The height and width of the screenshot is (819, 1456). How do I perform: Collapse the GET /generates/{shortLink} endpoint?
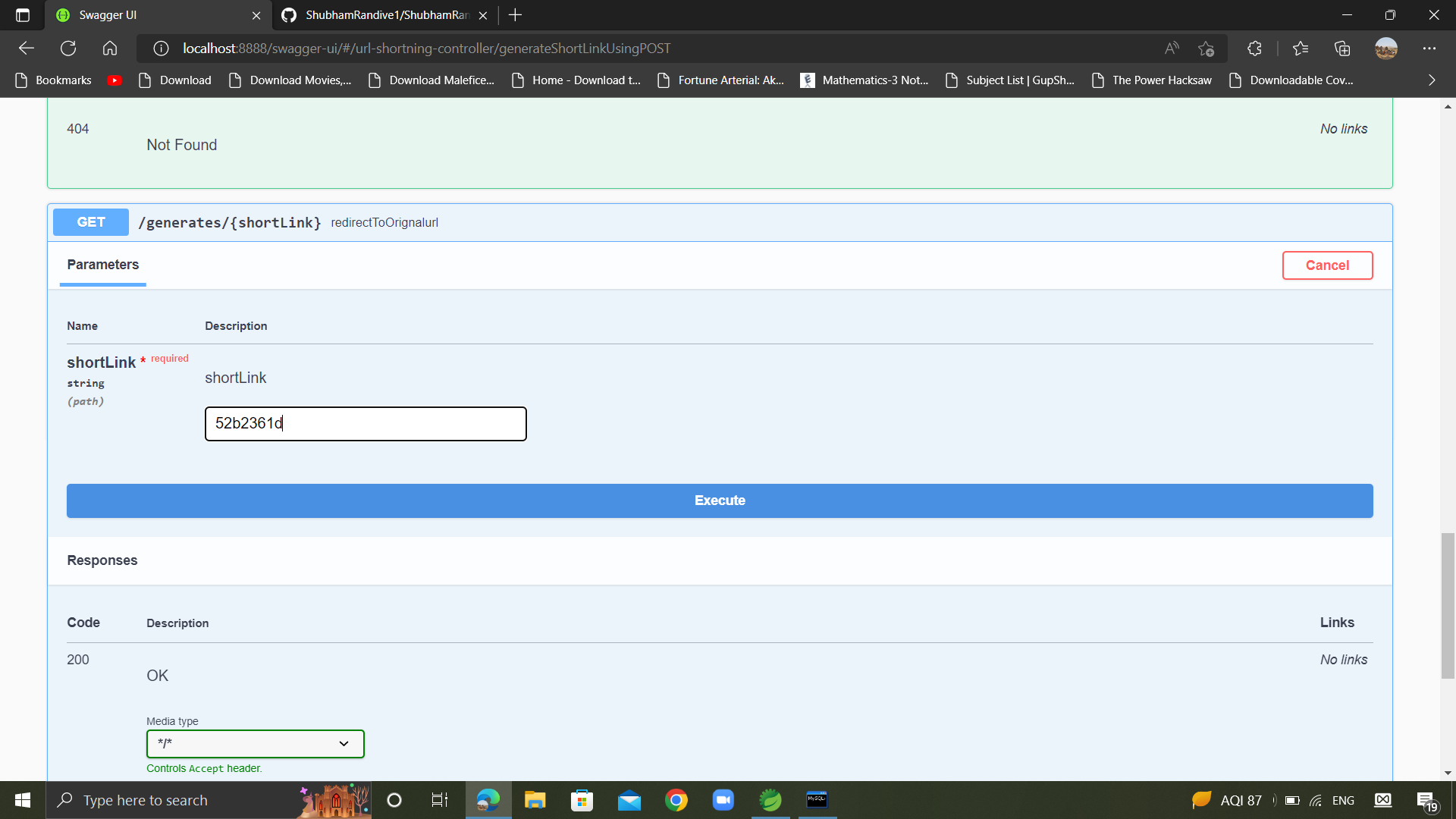229,222
